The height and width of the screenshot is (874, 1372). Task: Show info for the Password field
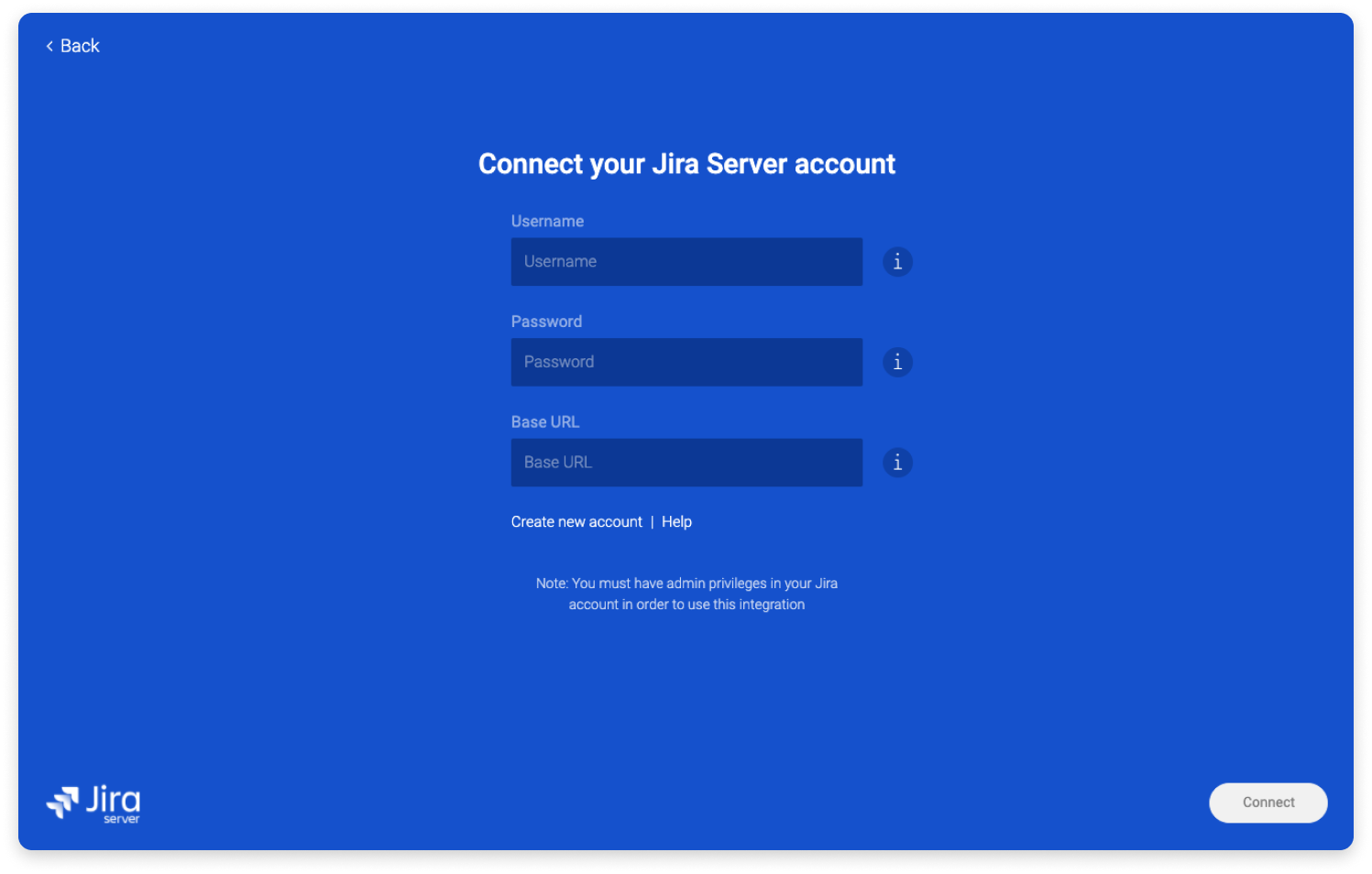(x=897, y=362)
